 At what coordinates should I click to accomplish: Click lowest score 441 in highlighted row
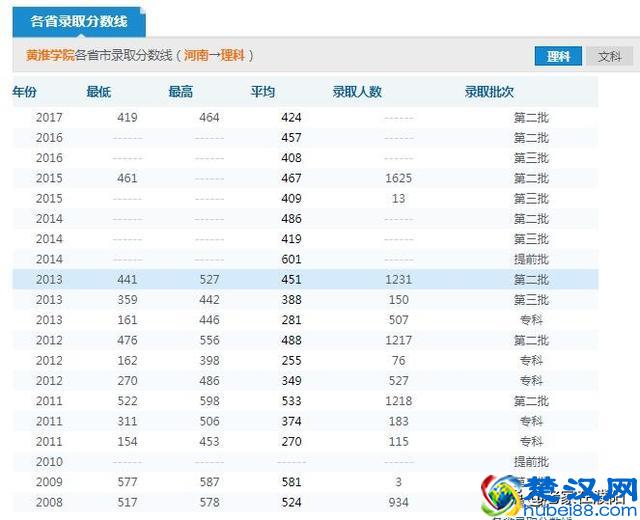point(127,280)
